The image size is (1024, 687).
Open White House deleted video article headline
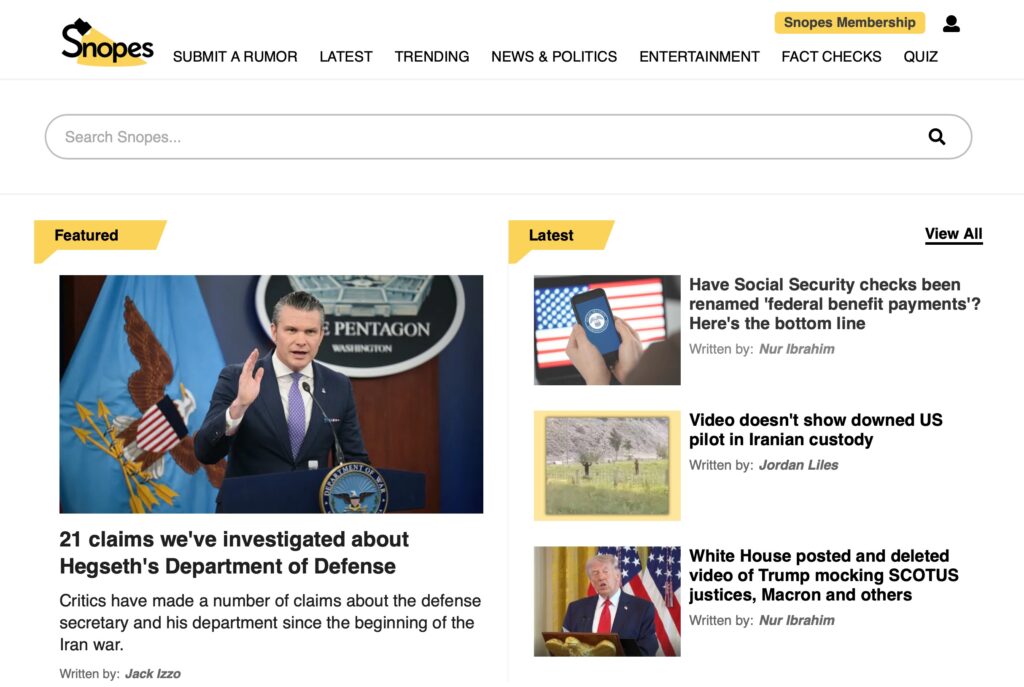click(x=823, y=575)
